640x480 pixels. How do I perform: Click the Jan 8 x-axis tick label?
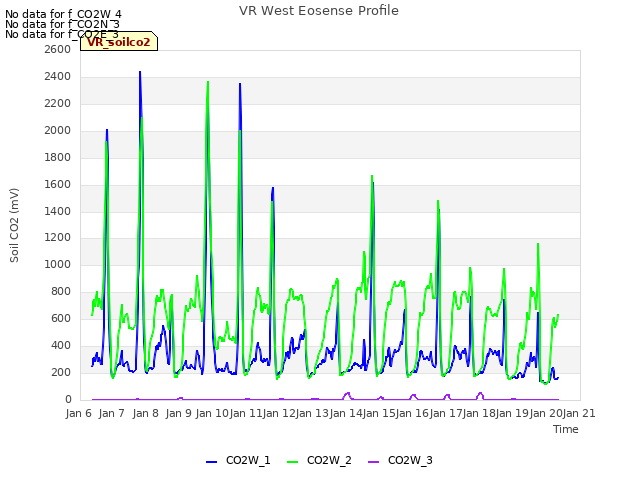click(x=145, y=413)
